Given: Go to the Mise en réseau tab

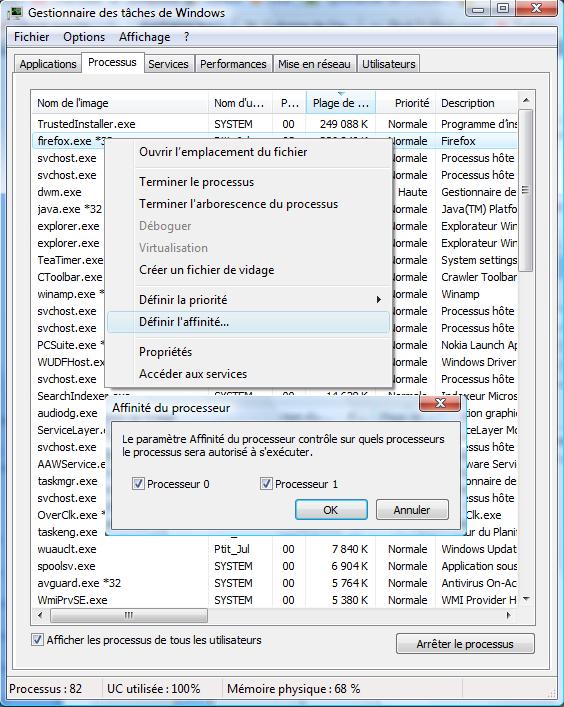Looking at the screenshot, I should tap(314, 64).
